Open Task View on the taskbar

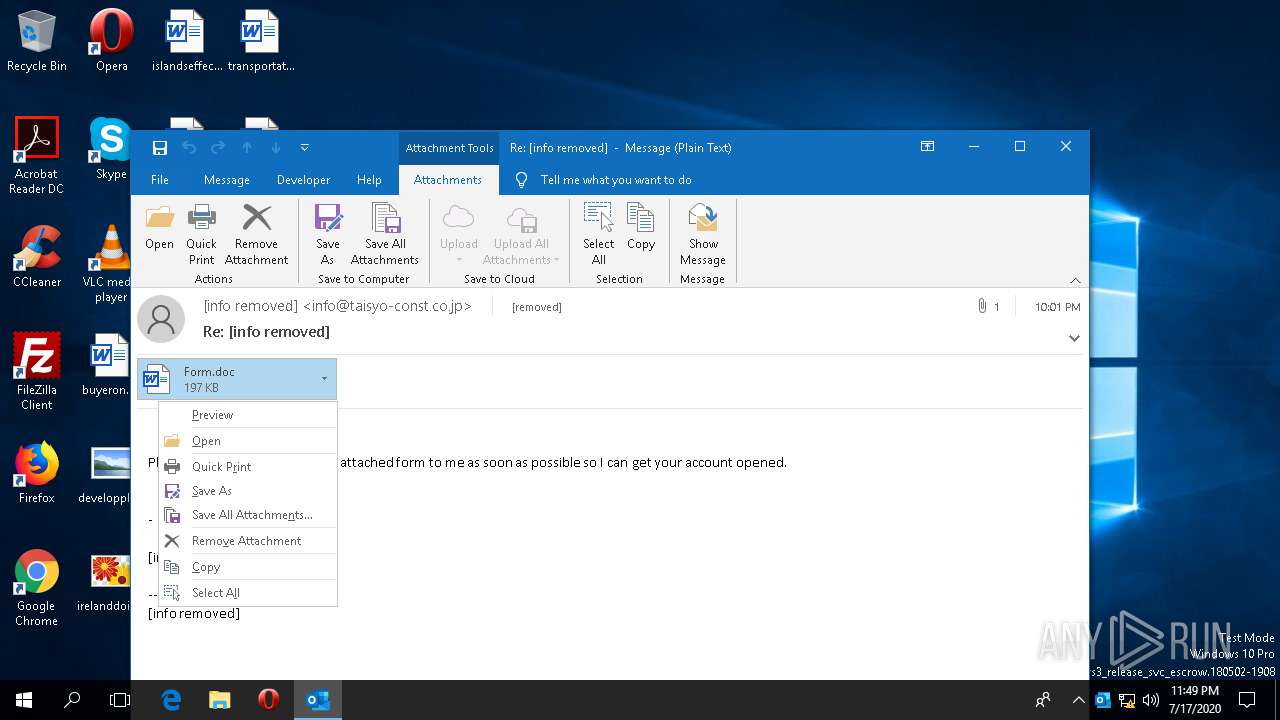pos(120,700)
